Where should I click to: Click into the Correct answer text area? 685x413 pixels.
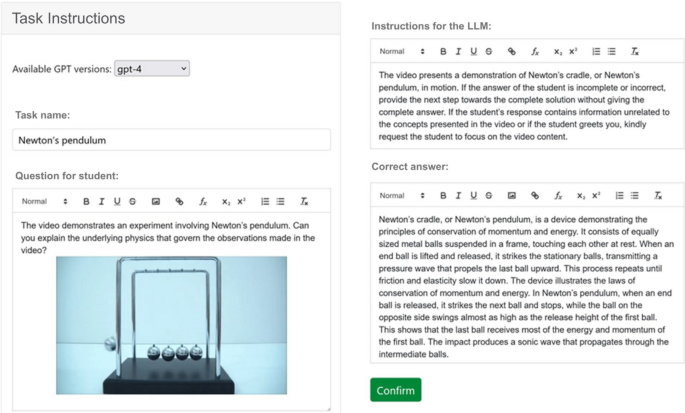point(526,286)
